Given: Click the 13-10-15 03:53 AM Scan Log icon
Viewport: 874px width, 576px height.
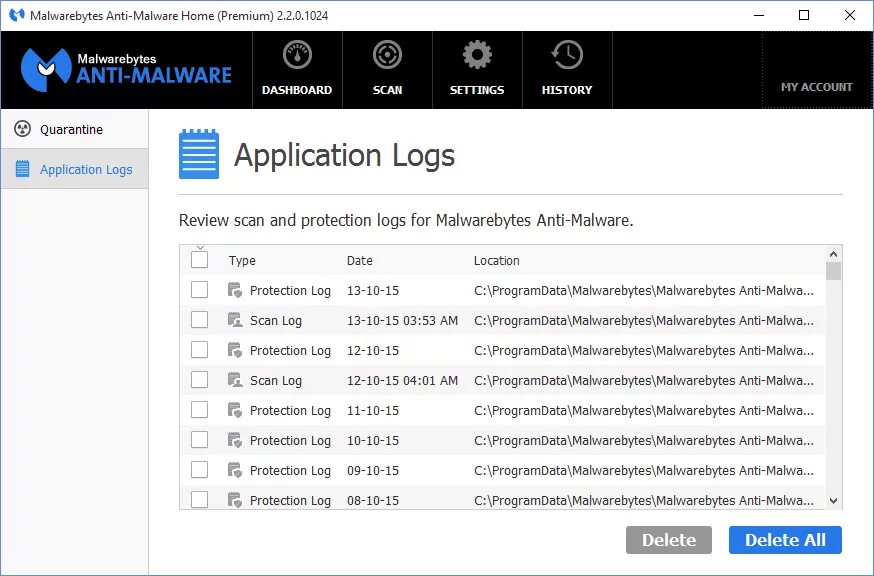Looking at the screenshot, I should [235, 320].
